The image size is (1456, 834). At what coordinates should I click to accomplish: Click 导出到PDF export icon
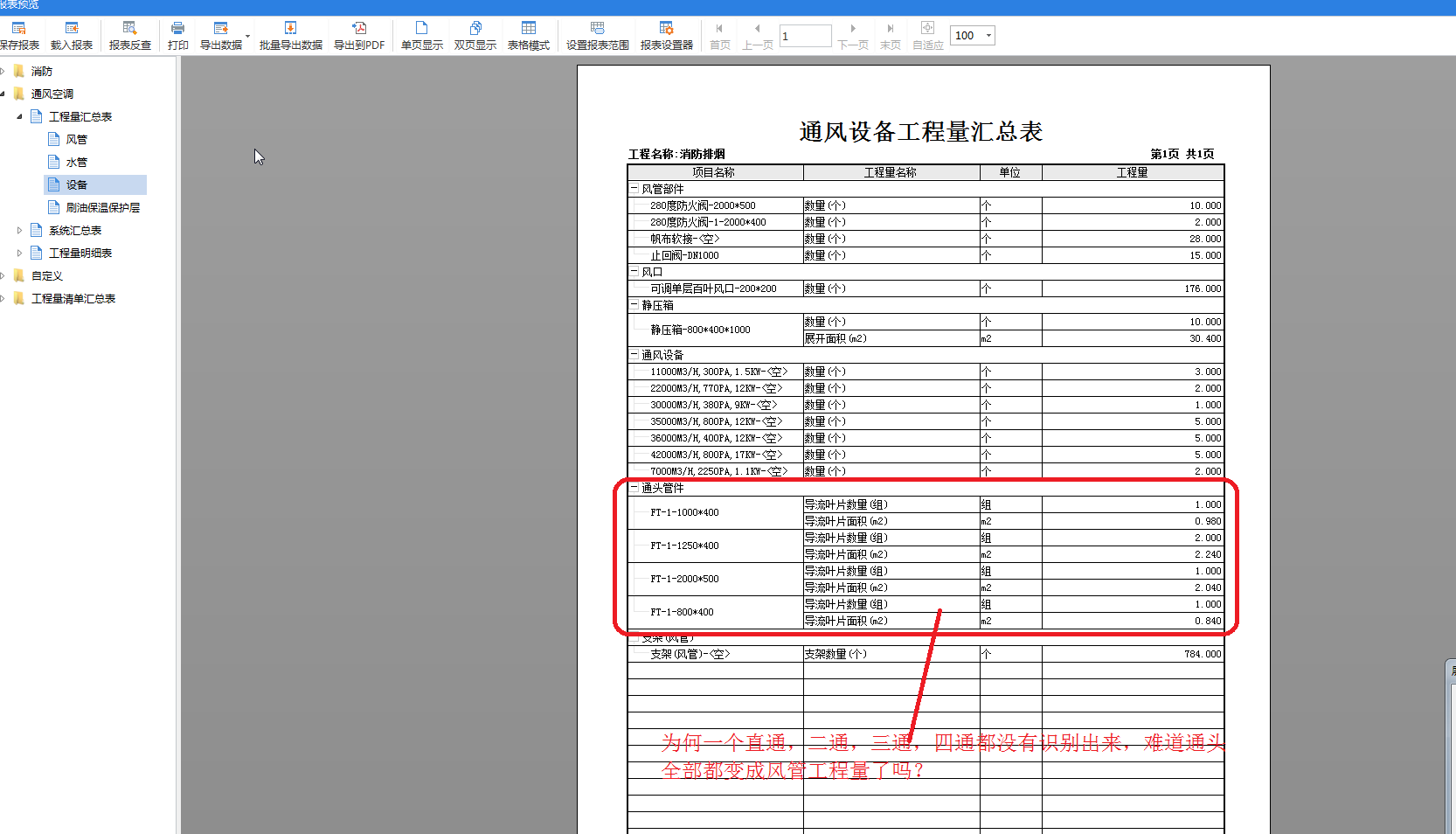tap(359, 36)
